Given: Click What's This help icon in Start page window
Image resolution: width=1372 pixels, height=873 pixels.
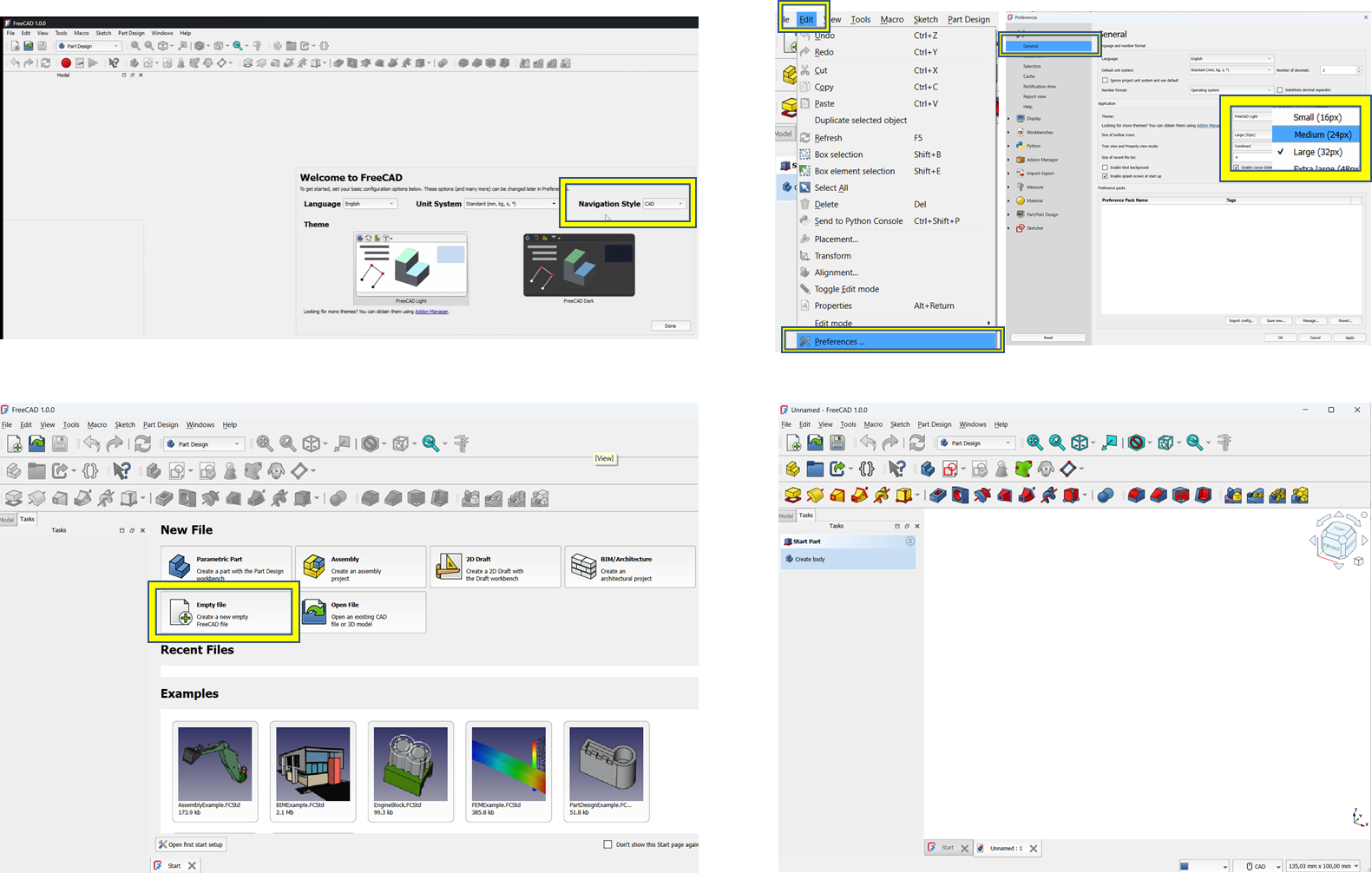Looking at the screenshot, I should click(122, 470).
